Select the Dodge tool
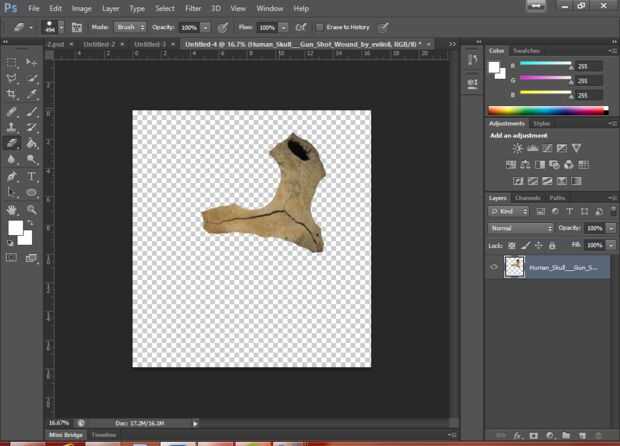 pos(32,159)
